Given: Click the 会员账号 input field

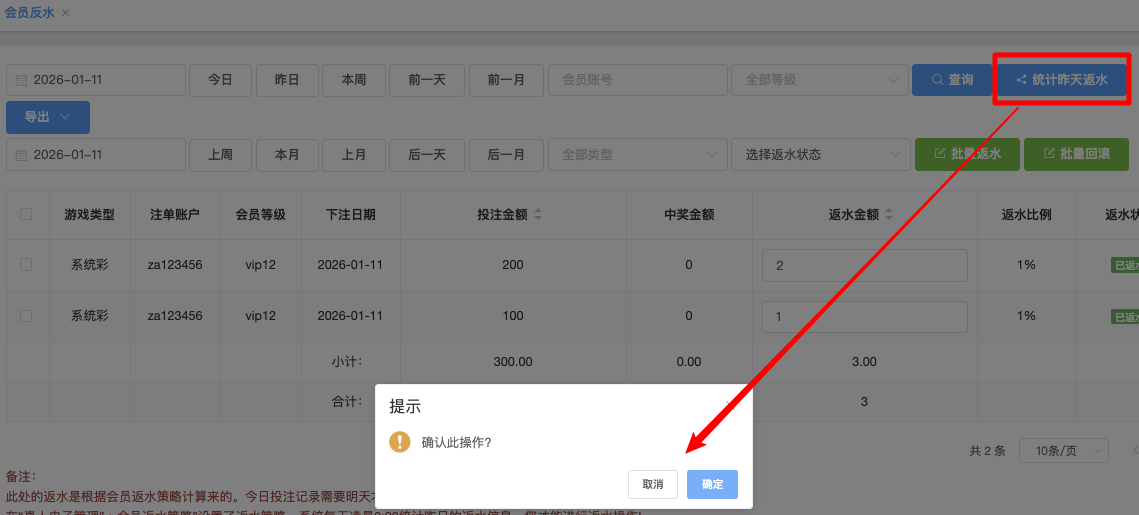Looking at the screenshot, I should click(x=637, y=80).
